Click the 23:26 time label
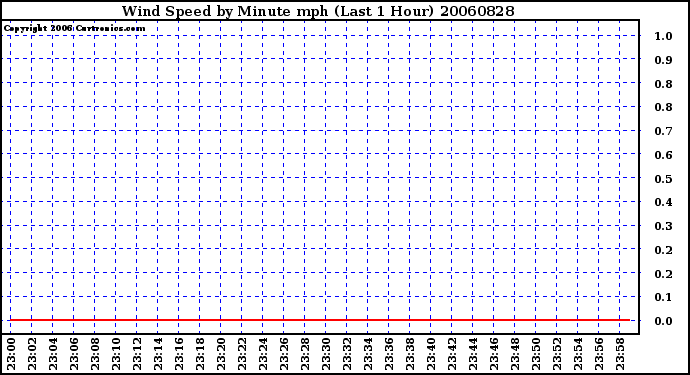This screenshot has width=690, height=375. point(284,354)
